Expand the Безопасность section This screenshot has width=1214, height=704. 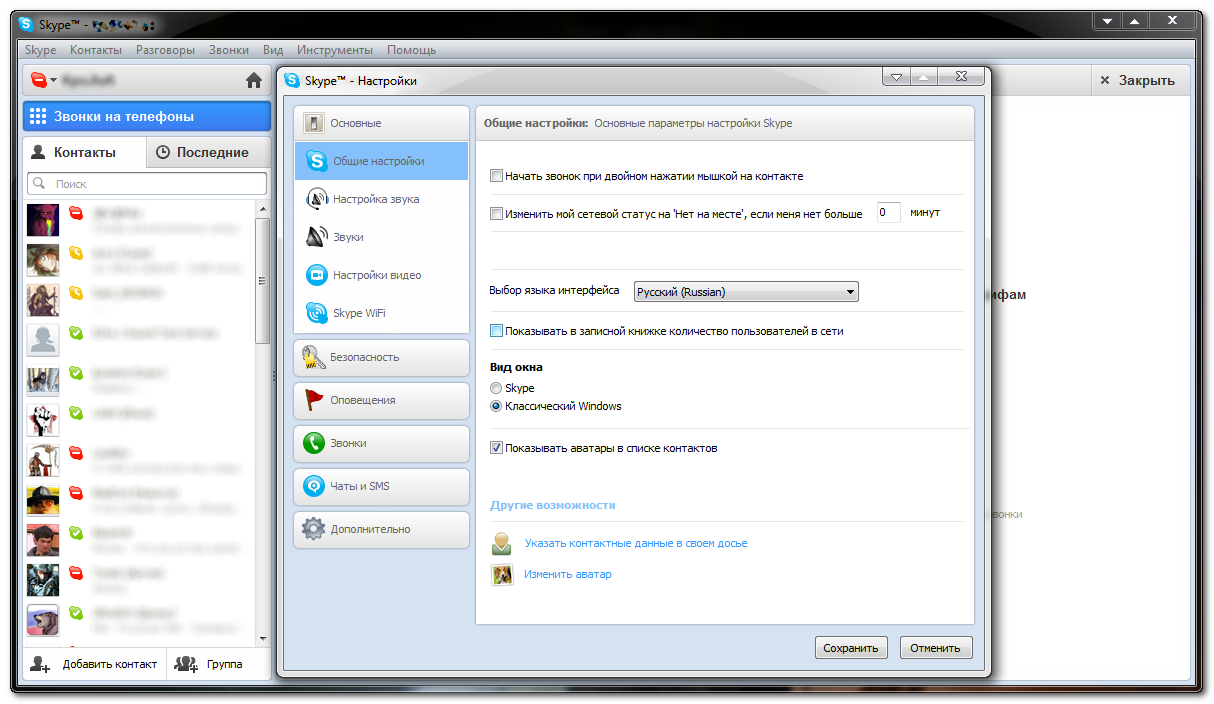(381, 357)
